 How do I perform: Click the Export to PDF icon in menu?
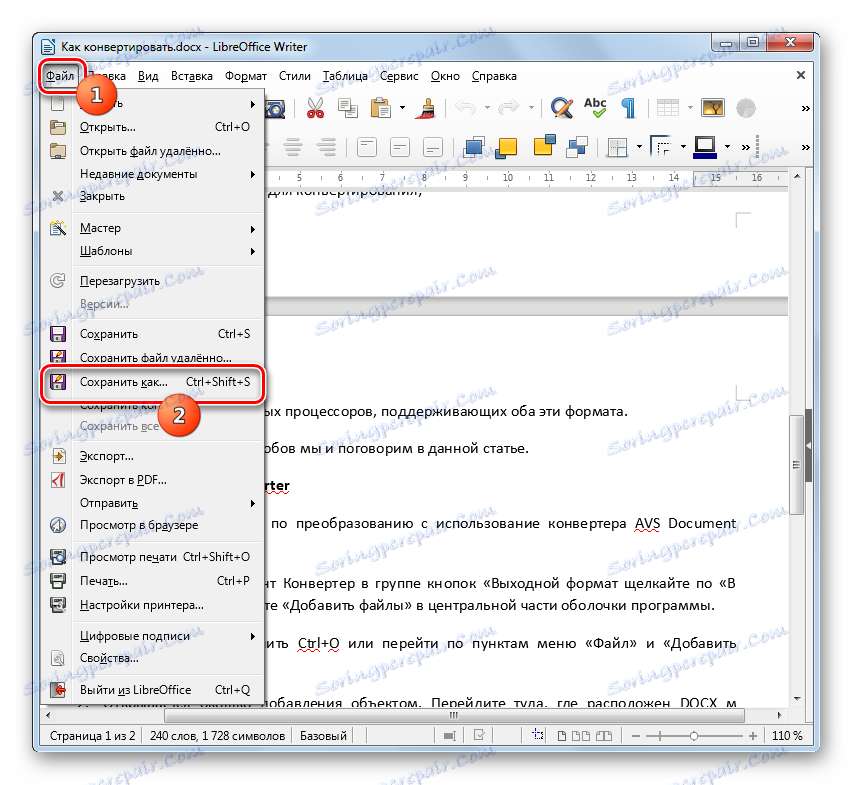[x=58, y=480]
